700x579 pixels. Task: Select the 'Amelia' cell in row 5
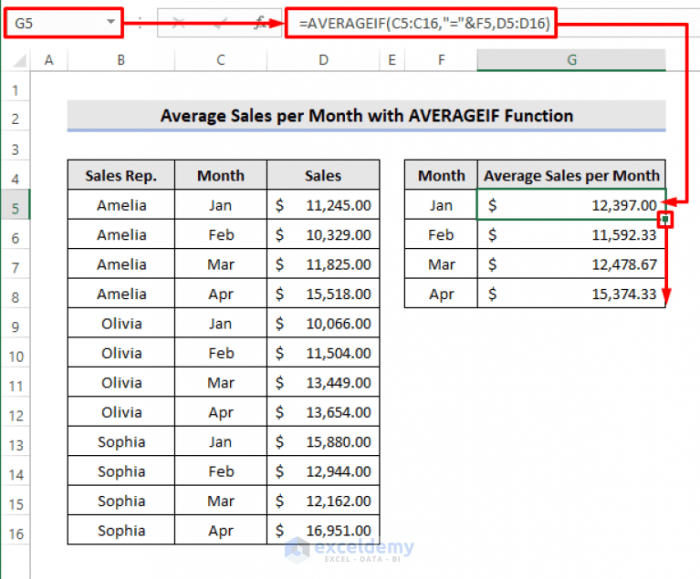[x=121, y=205]
